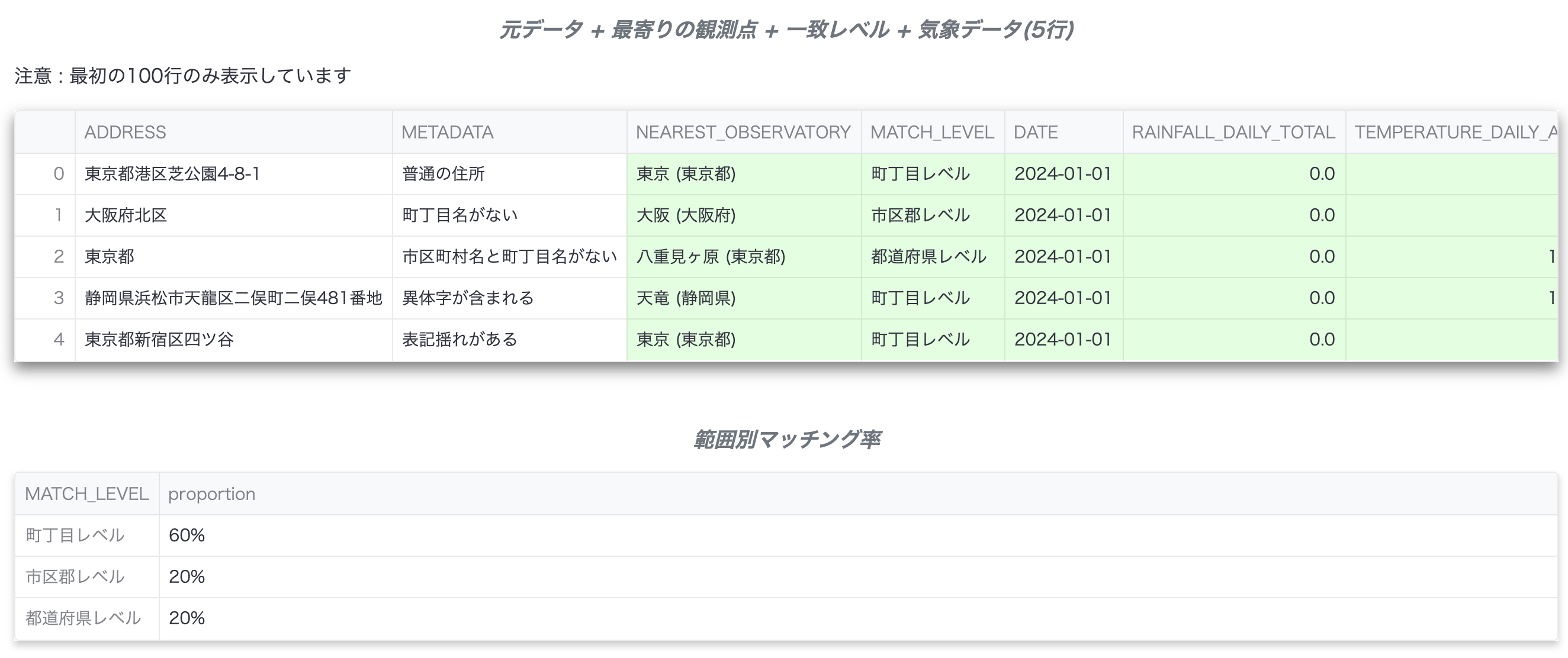This screenshot has height=658, width=1568.
Task: Click the MATCH_LEVEL header in the first table
Action: (933, 132)
